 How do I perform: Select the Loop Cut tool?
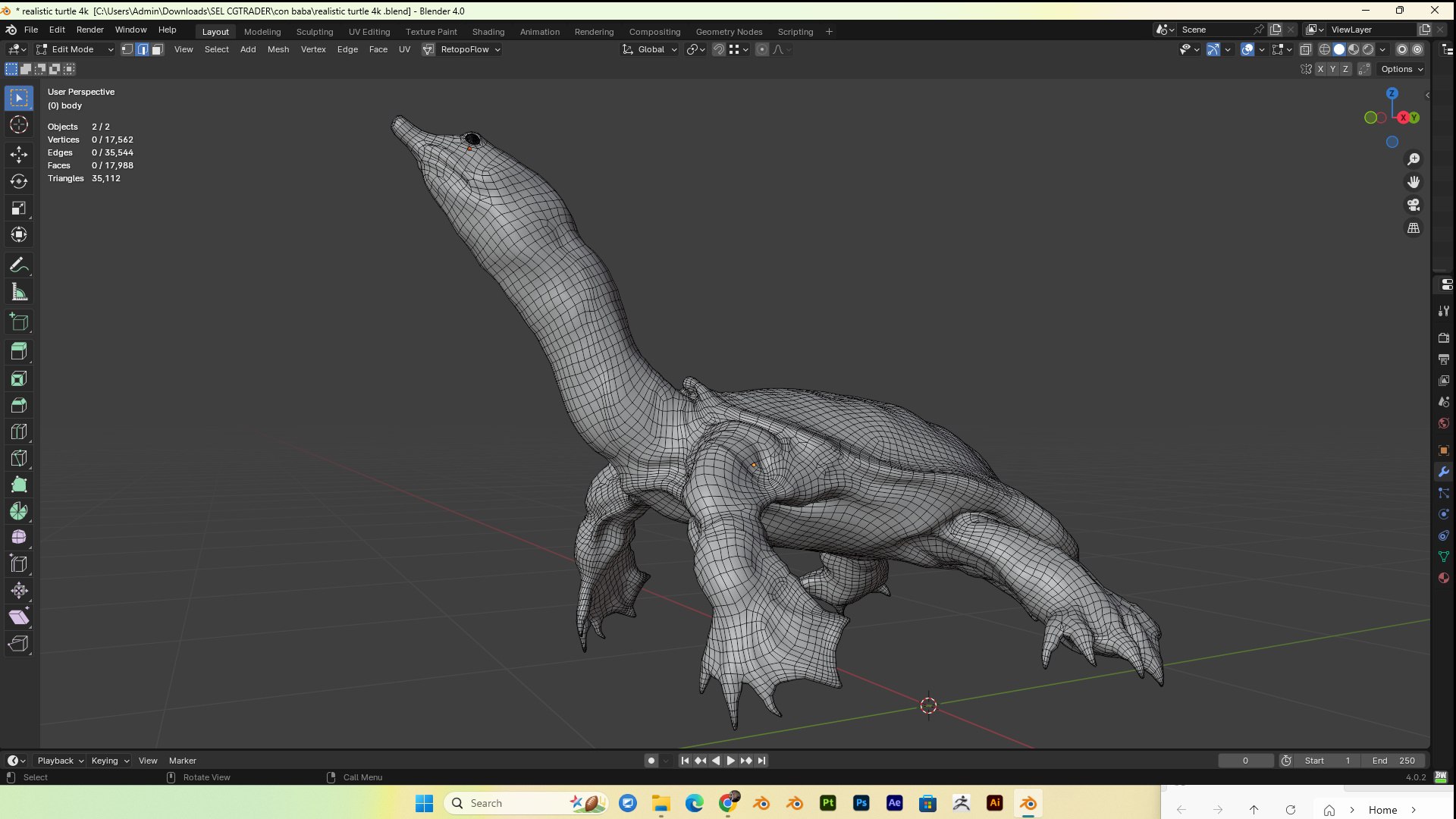point(19,431)
